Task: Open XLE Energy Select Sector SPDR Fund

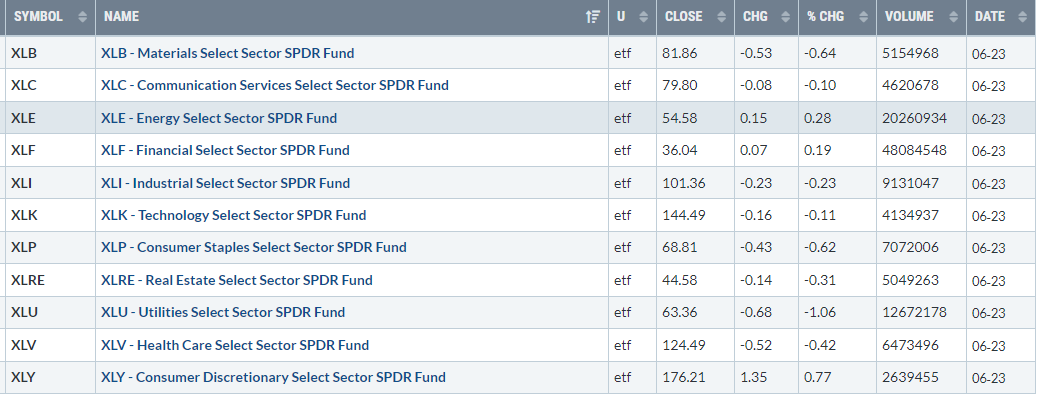Action: coord(219,118)
